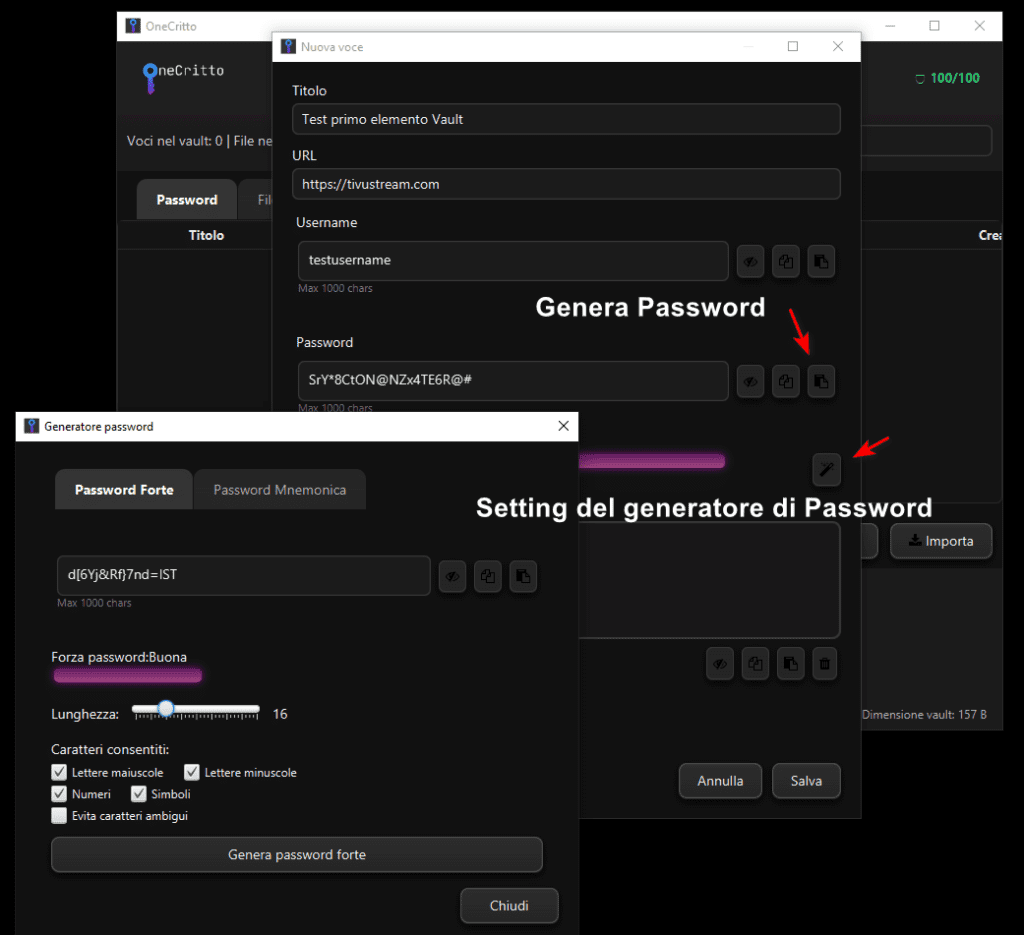The width and height of the screenshot is (1024, 935).
Task: Click Salva in Nuova voce dialog
Action: click(807, 781)
